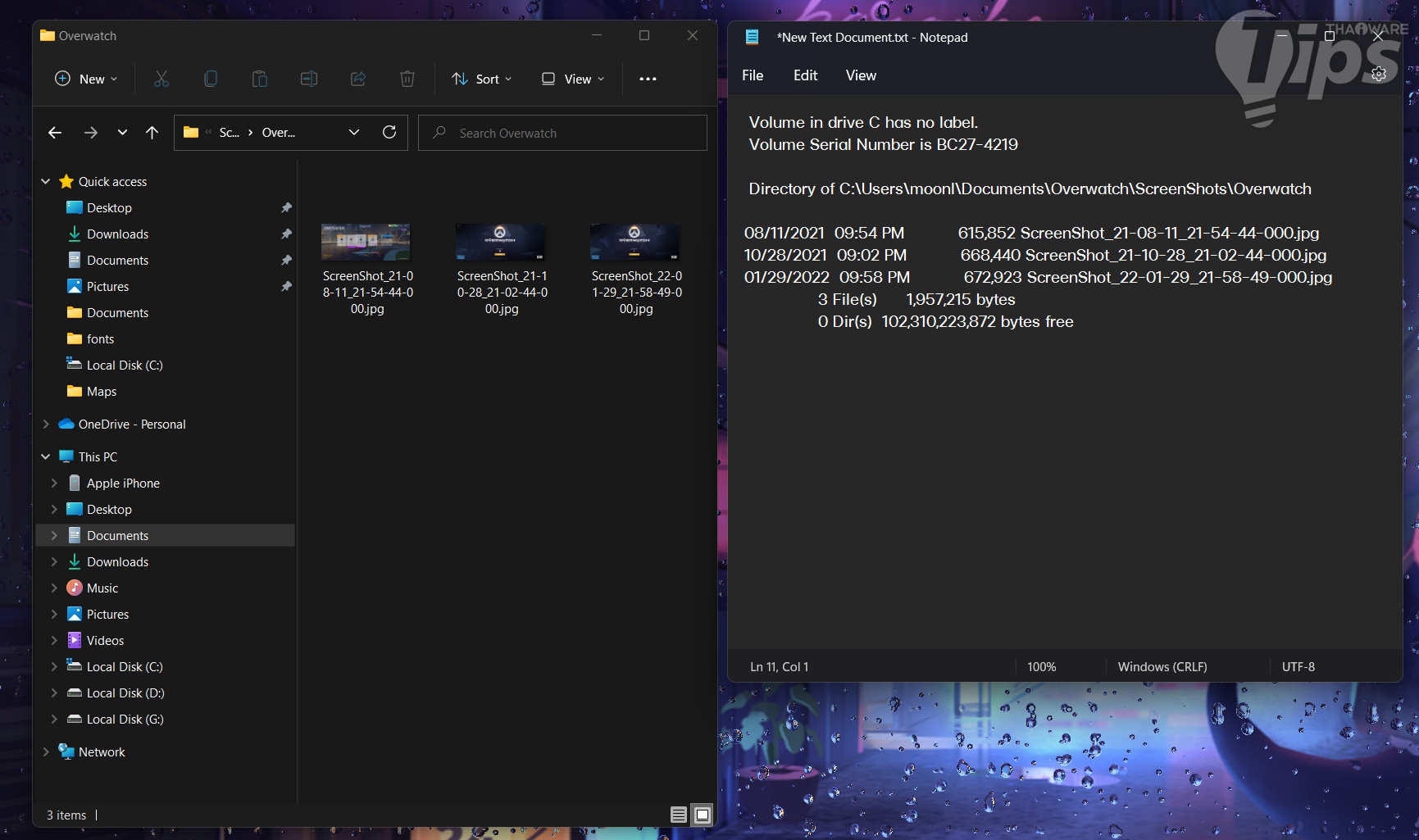Click the Delete trash can icon

click(x=407, y=79)
